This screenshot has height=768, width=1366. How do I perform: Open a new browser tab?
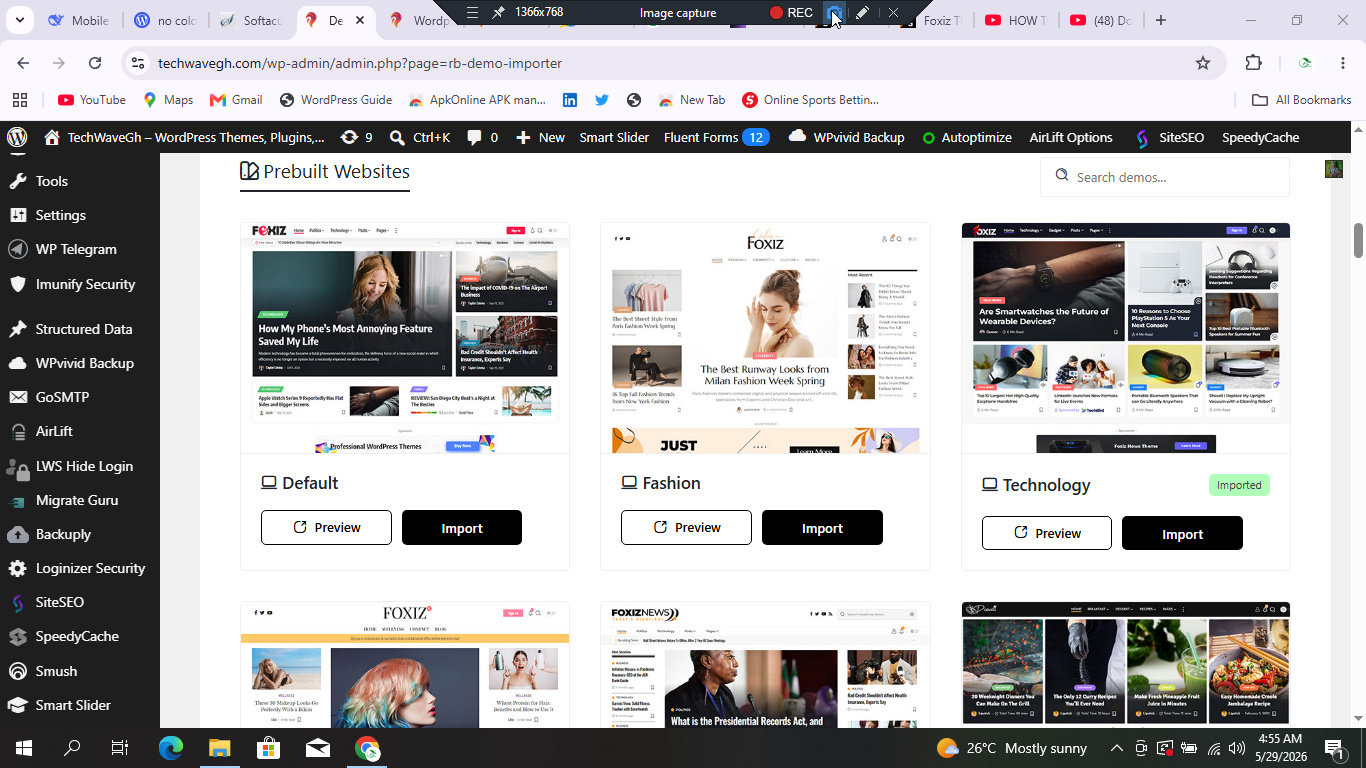pyautogui.click(x=1160, y=20)
